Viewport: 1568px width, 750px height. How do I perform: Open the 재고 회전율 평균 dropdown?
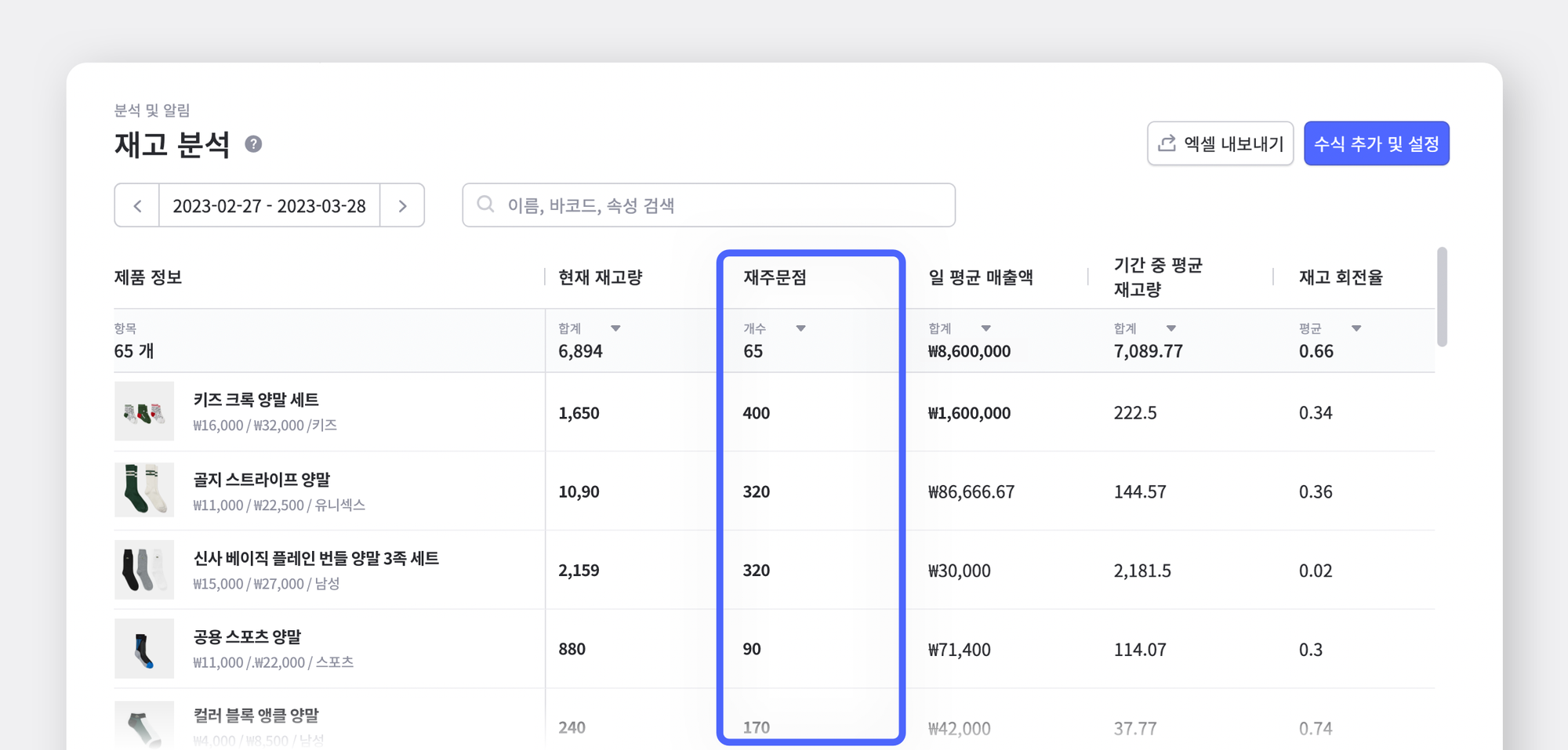[1356, 328]
